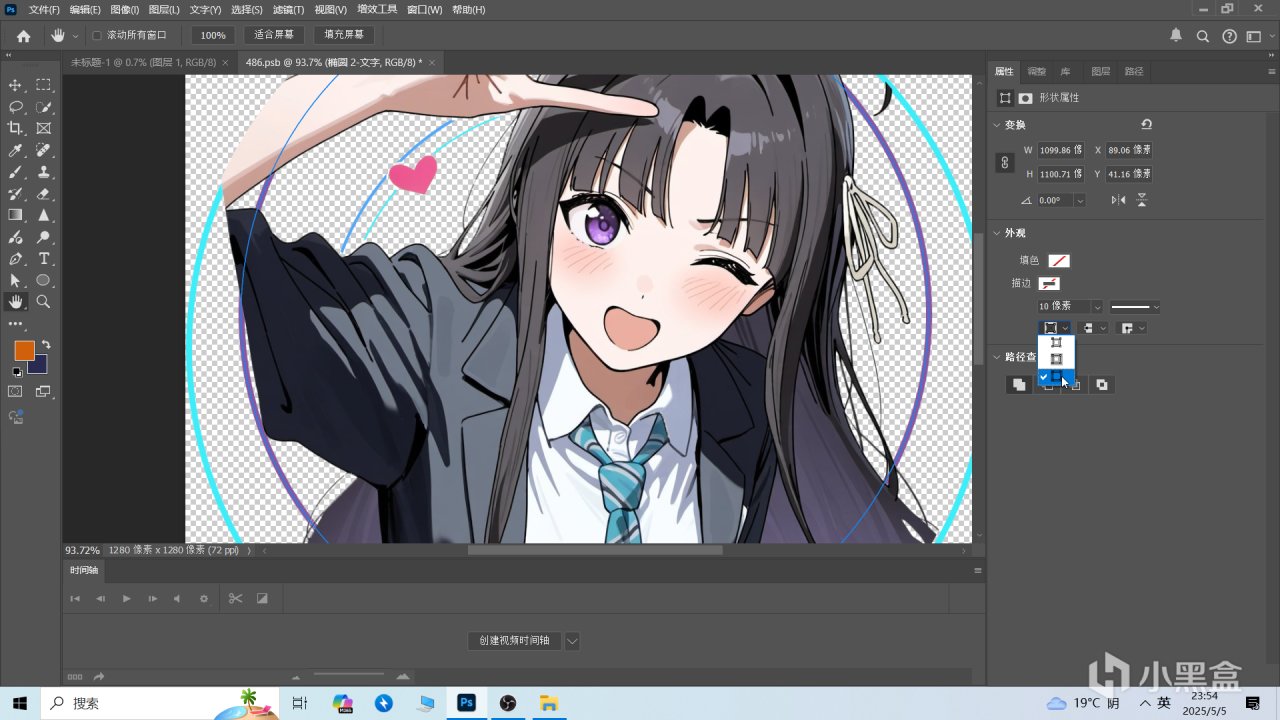Open Photoshop from the Windows taskbar
1280x720 pixels.
click(466, 703)
